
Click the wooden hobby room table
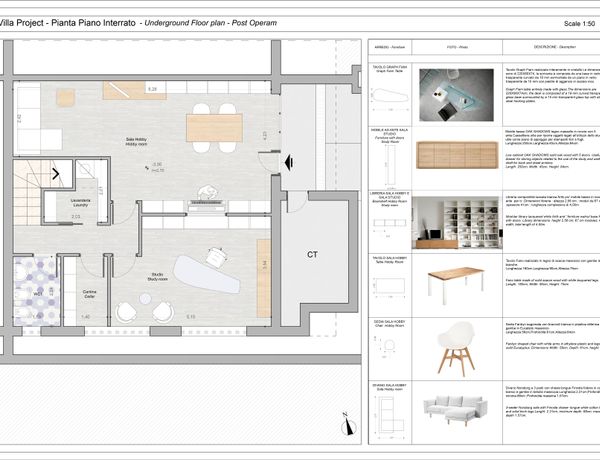tap(213, 126)
